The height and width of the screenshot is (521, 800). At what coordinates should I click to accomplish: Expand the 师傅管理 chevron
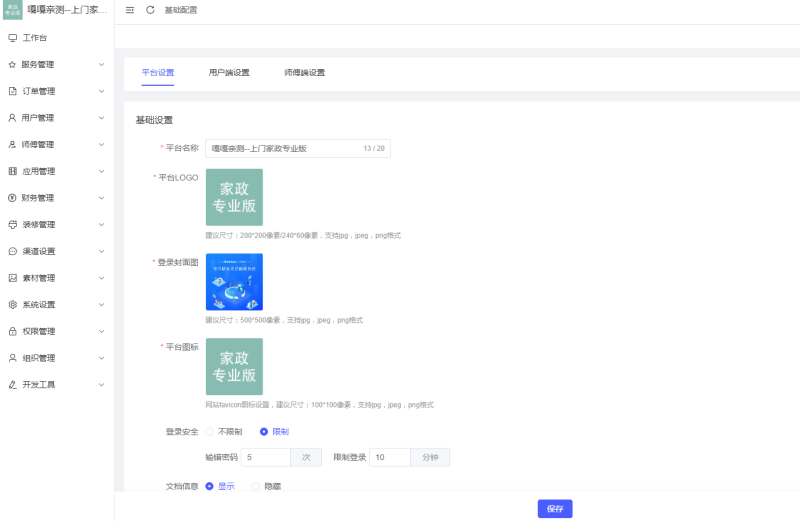[102, 144]
